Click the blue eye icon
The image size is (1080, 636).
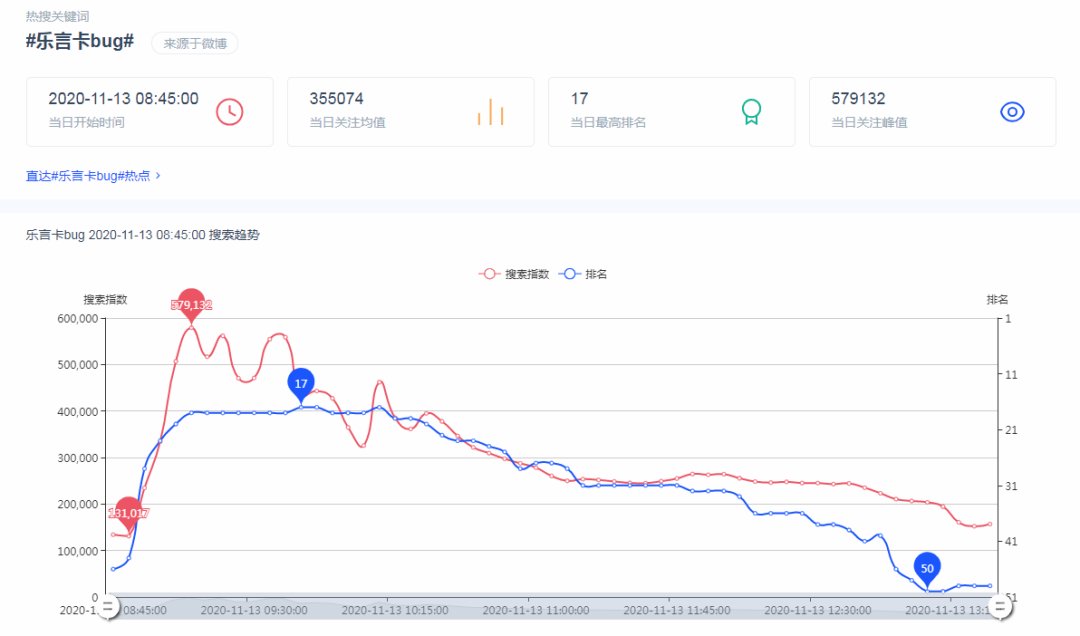pyautogui.click(x=1012, y=112)
